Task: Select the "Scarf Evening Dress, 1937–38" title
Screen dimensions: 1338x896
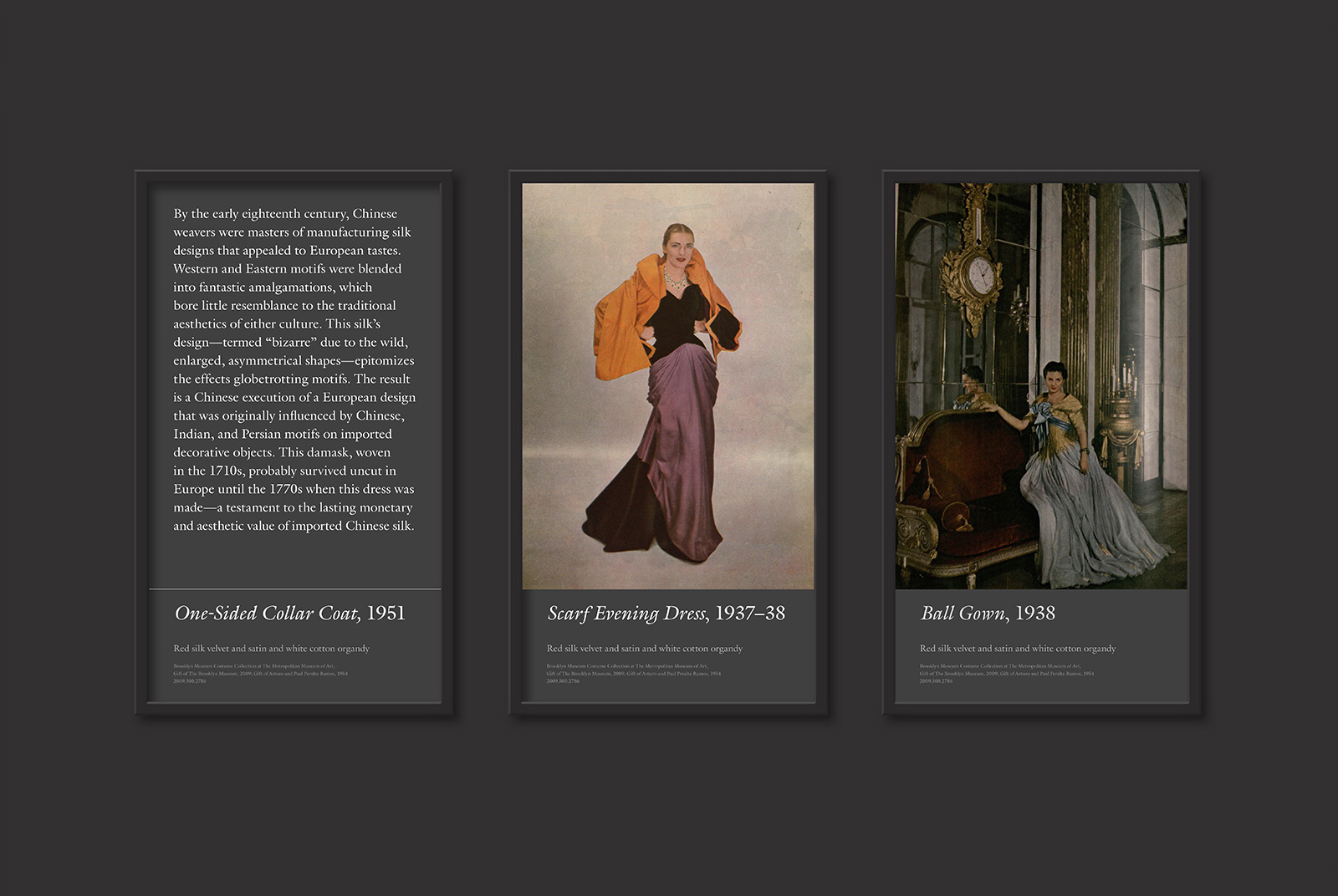Action: [x=666, y=613]
